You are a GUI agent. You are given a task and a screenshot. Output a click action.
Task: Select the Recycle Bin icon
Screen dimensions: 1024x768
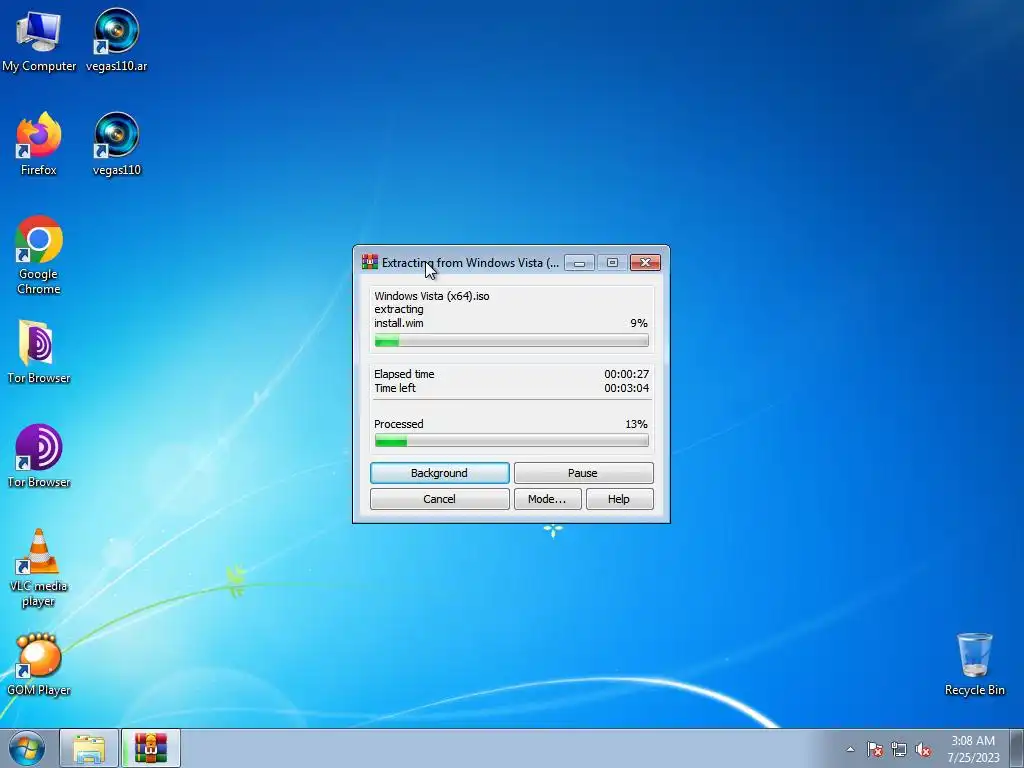coord(974,665)
